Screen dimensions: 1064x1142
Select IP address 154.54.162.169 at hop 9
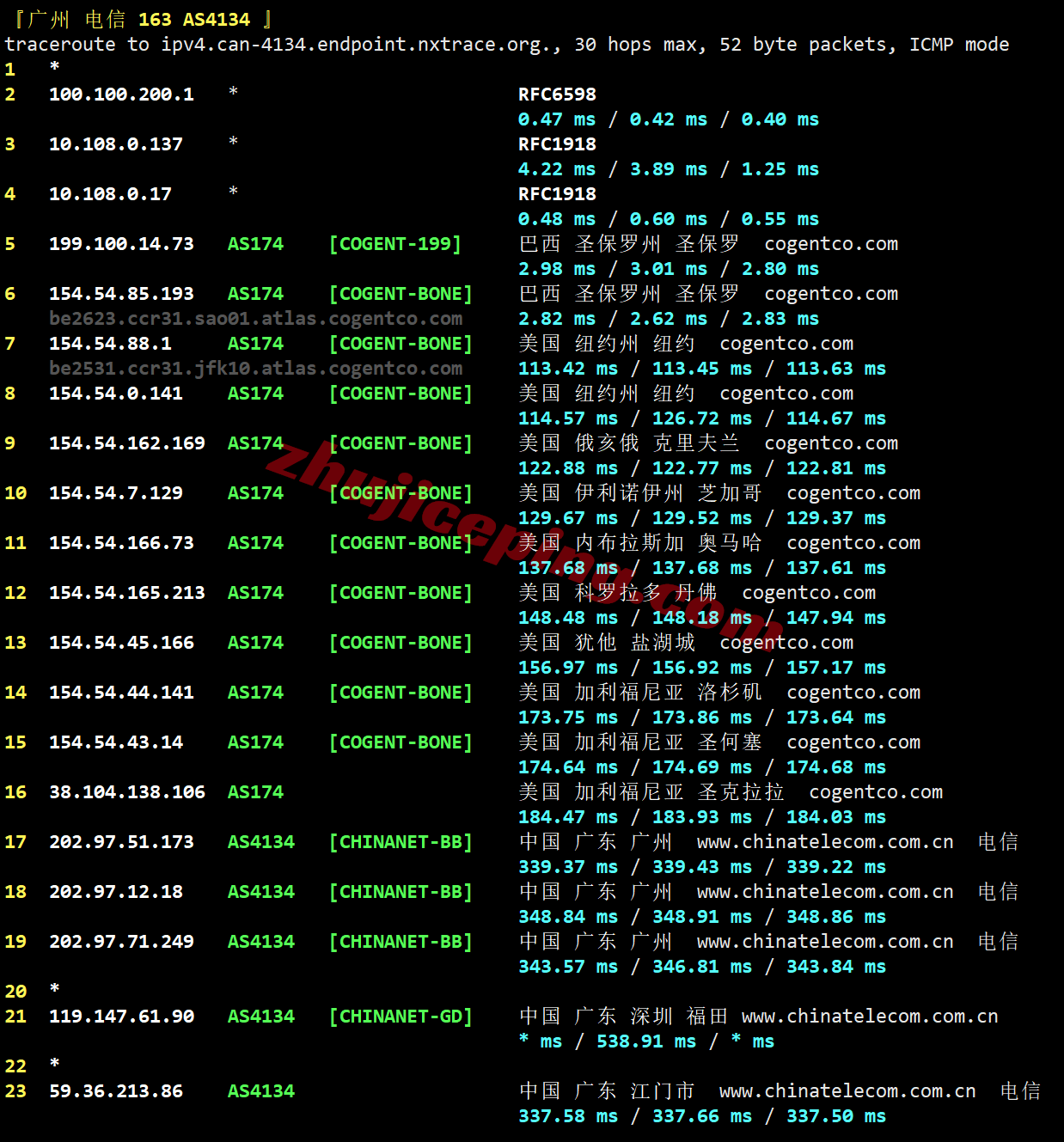127,443
